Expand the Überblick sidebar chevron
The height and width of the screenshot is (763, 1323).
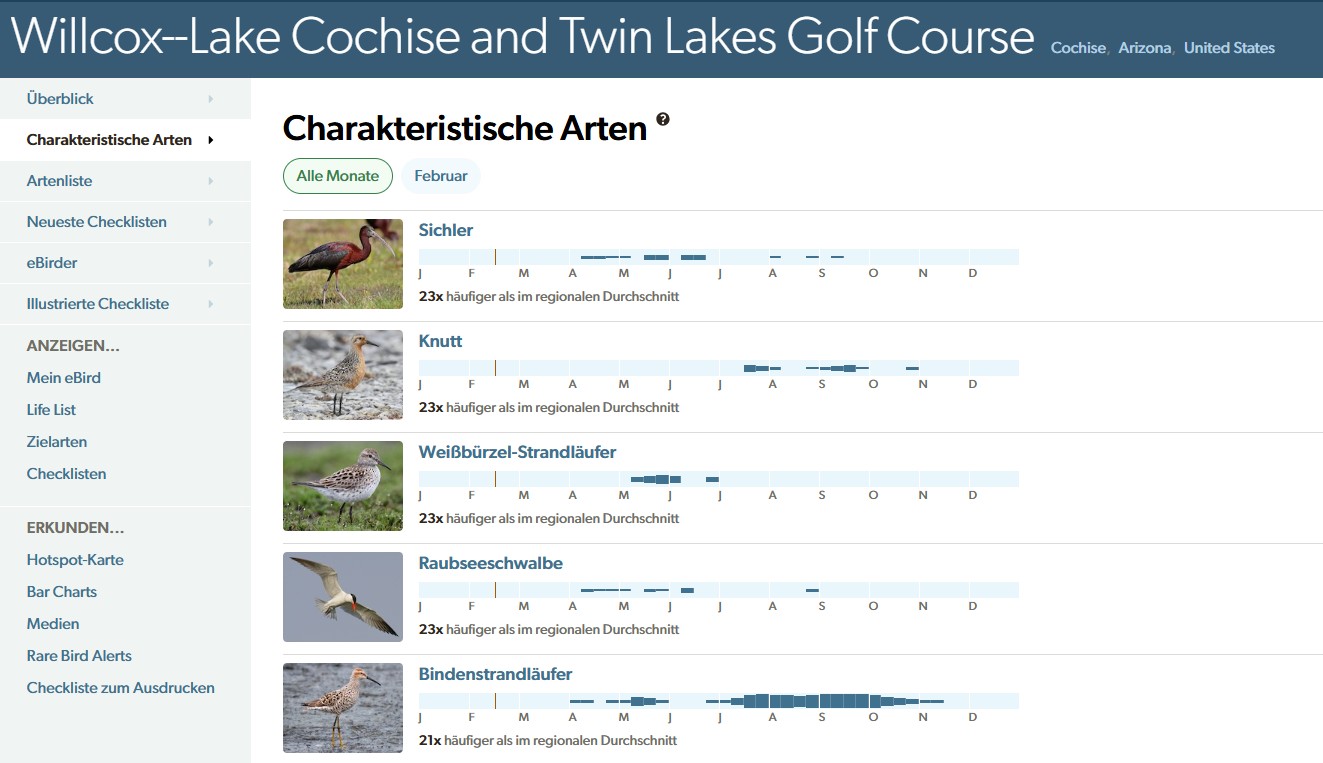[210, 98]
